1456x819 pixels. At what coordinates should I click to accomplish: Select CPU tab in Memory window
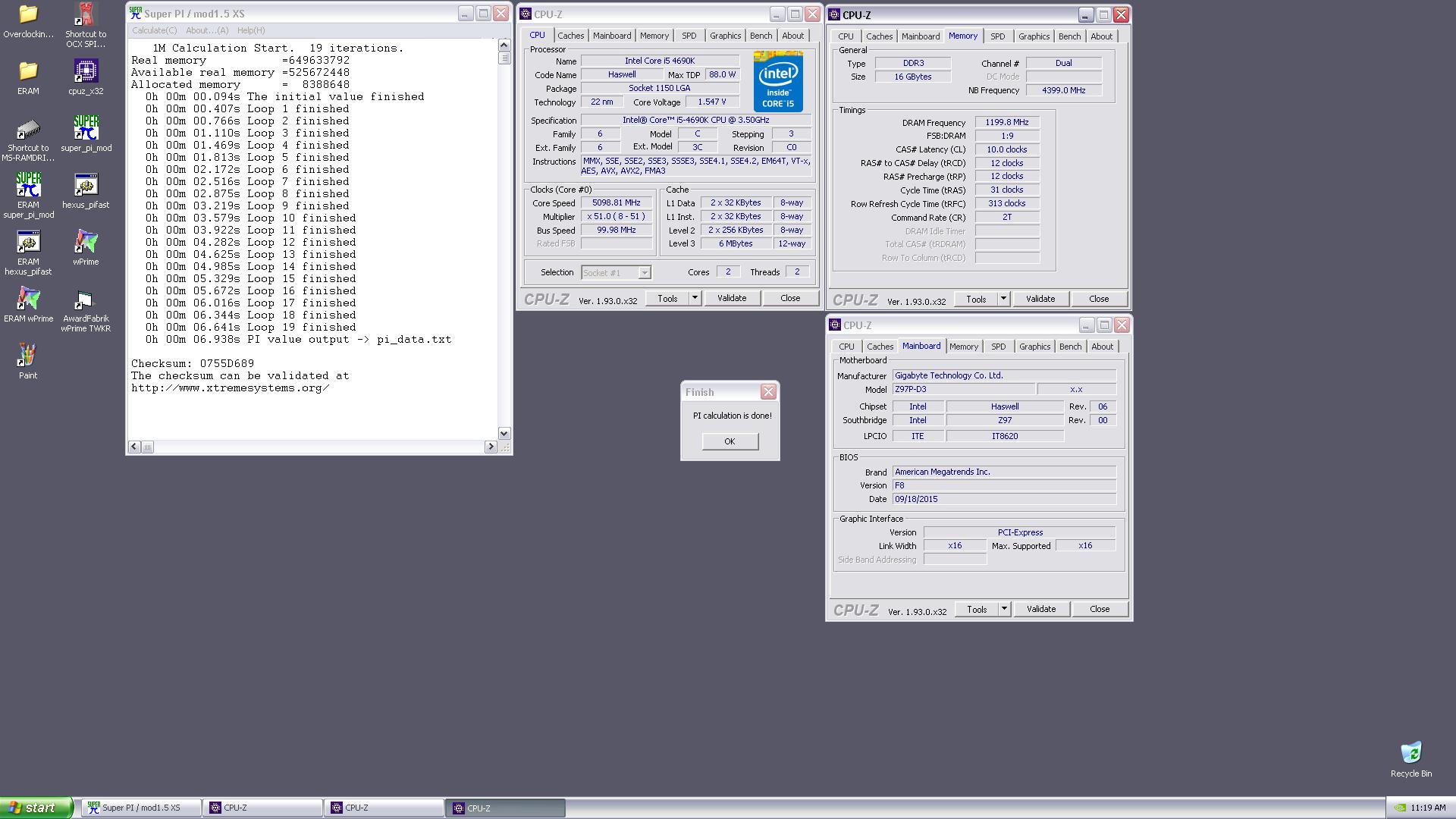click(x=846, y=36)
